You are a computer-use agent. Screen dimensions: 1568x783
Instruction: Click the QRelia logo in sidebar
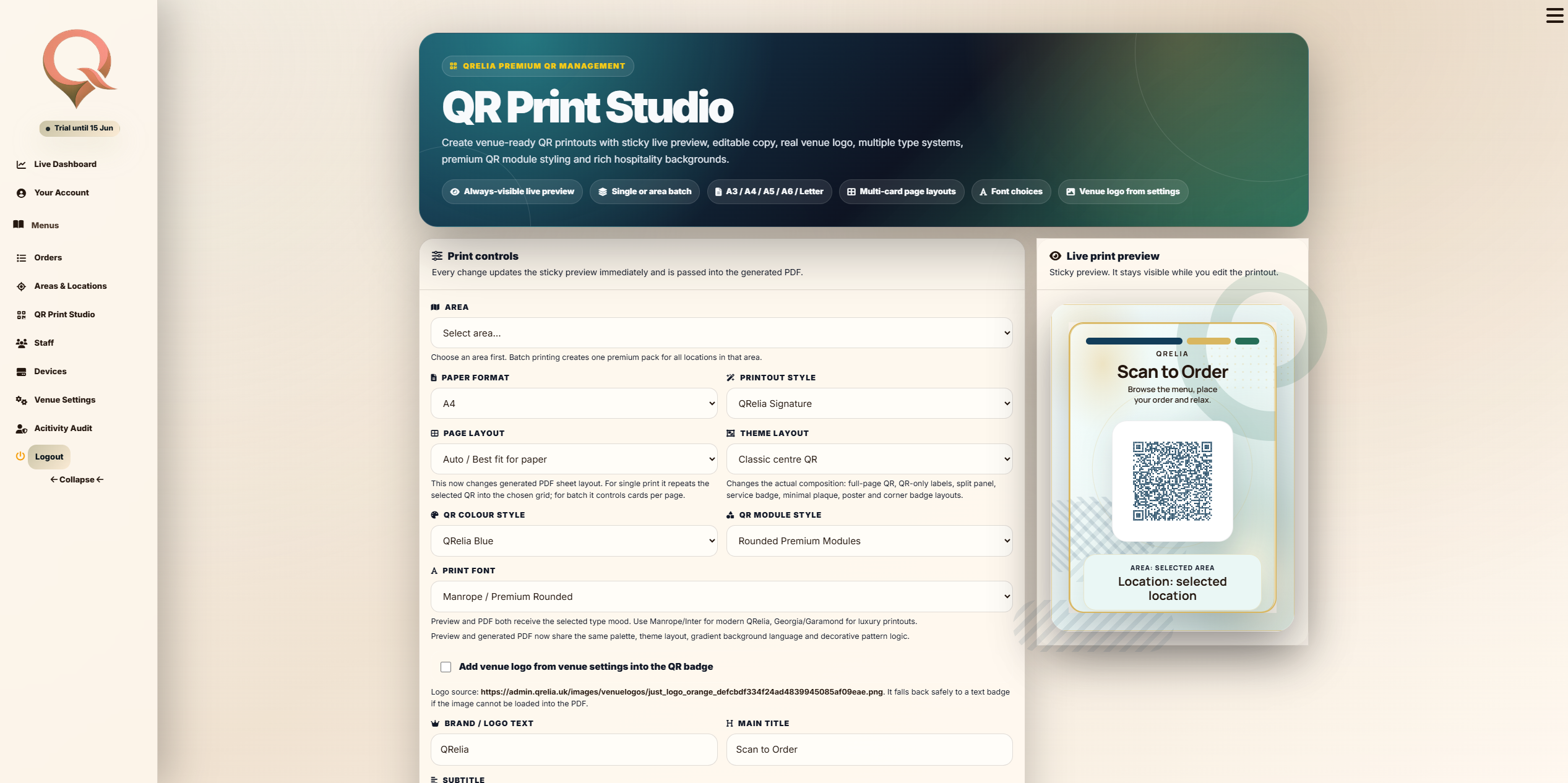(x=79, y=68)
